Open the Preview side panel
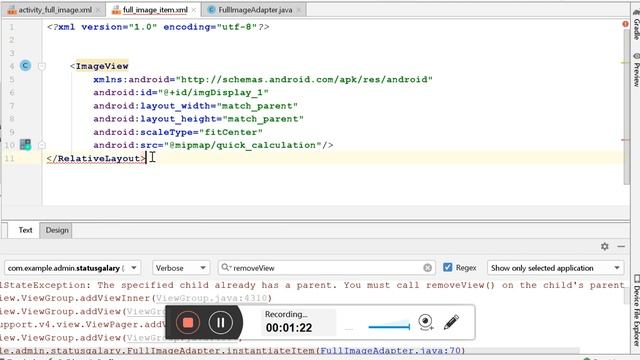The width and height of the screenshot is (640, 360). tap(636, 70)
